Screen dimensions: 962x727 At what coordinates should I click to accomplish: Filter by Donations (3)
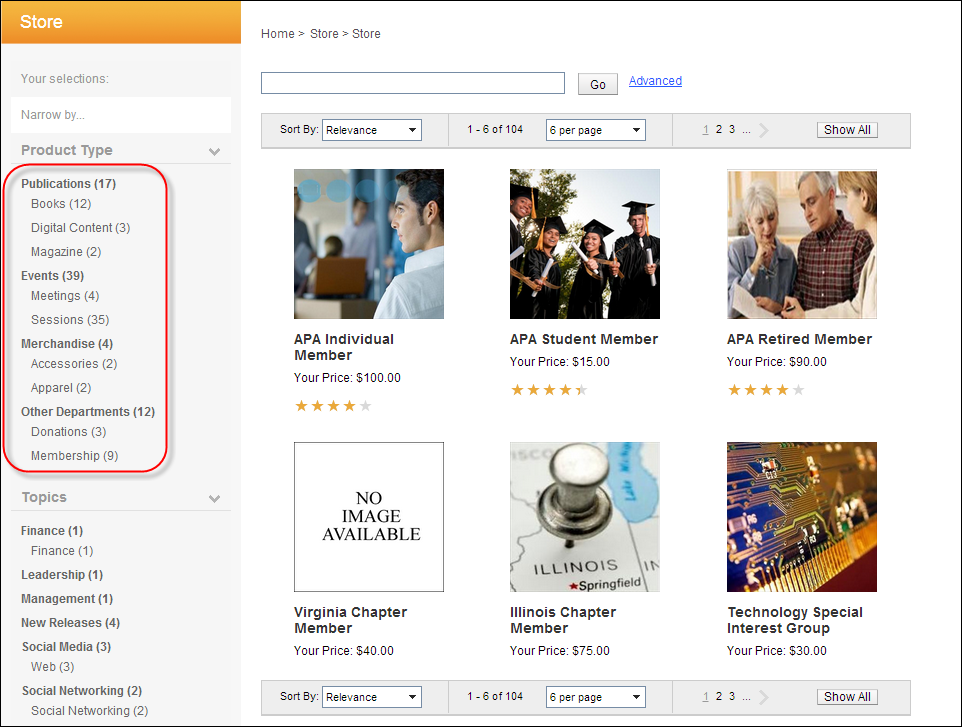68,432
